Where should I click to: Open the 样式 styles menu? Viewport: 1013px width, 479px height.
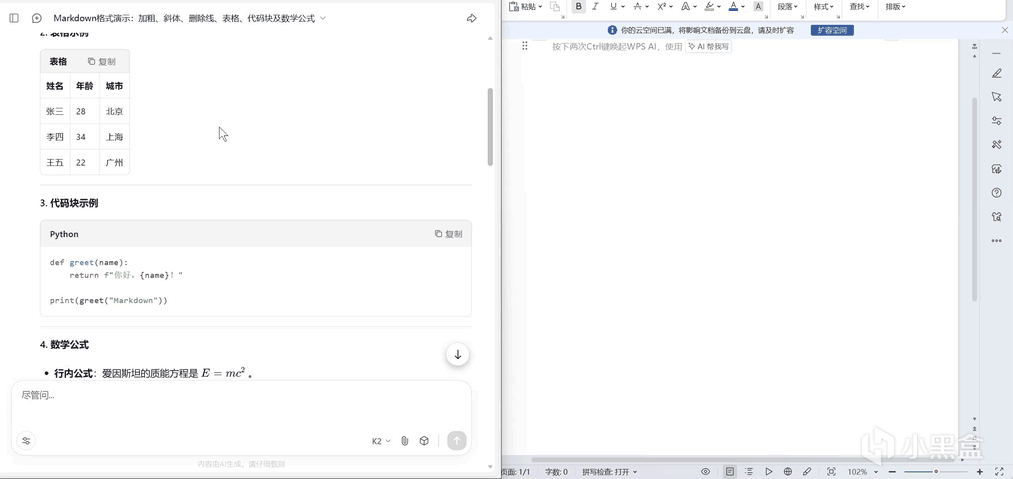coord(824,6)
